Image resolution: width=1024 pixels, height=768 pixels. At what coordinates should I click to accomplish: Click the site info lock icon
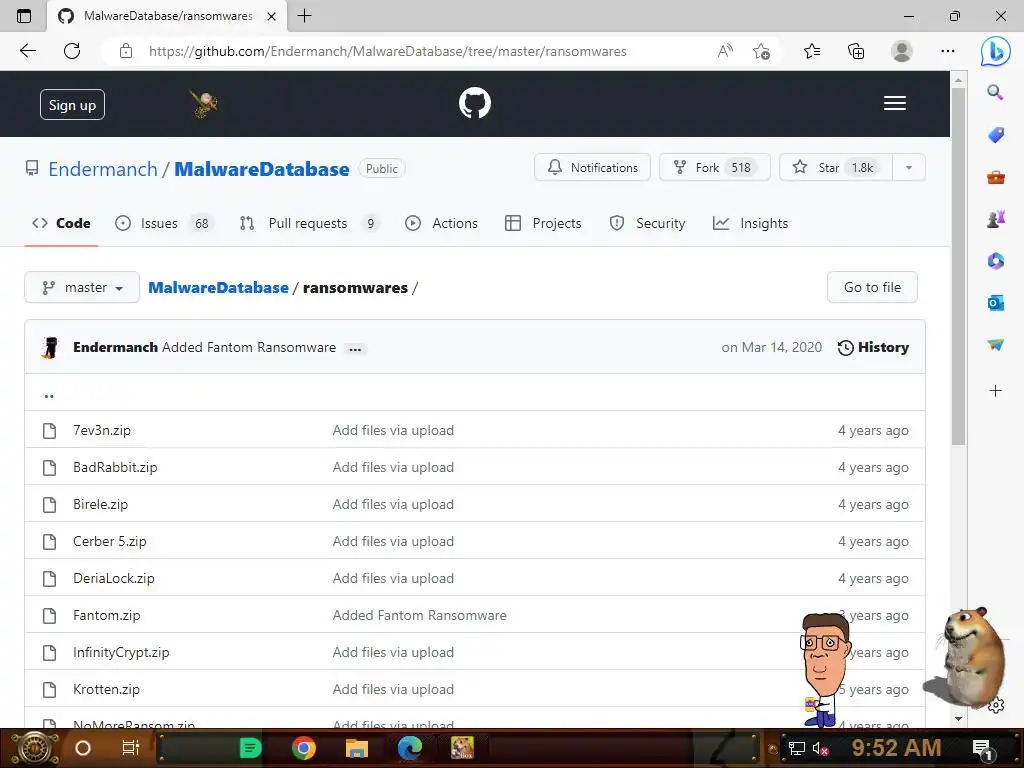[126, 51]
